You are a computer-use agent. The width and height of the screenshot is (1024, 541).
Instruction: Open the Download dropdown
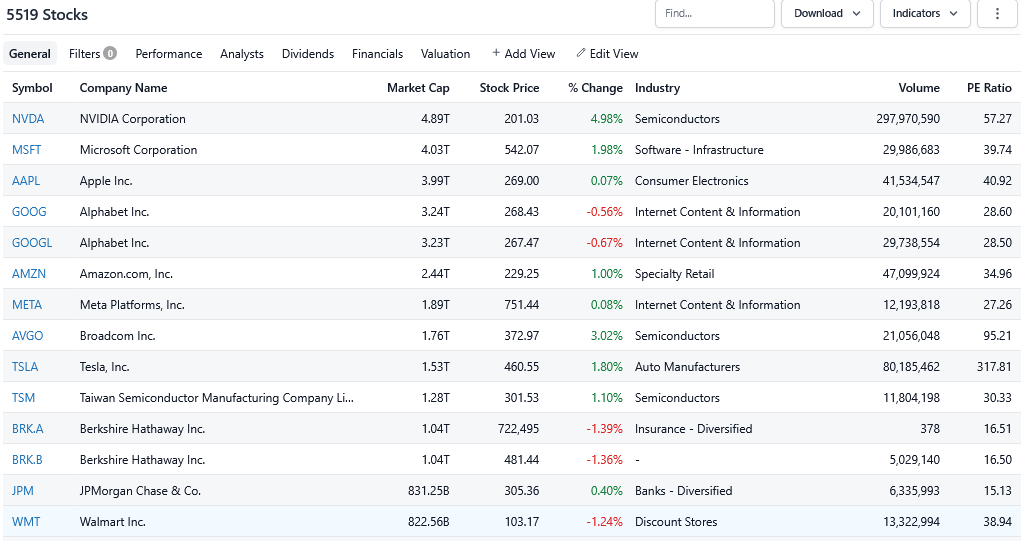pyautogui.click(x=825, y=14)
